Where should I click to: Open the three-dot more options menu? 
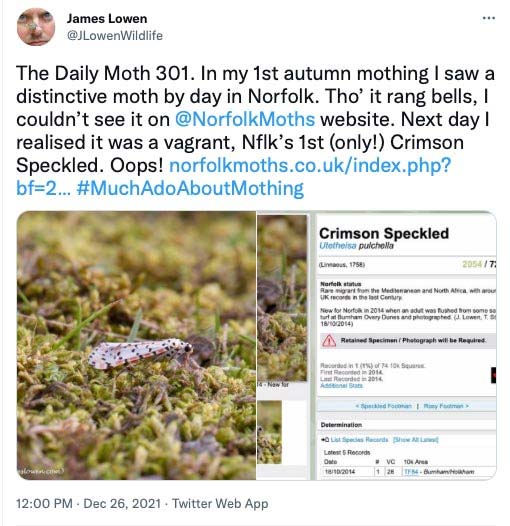click(489, 18)
